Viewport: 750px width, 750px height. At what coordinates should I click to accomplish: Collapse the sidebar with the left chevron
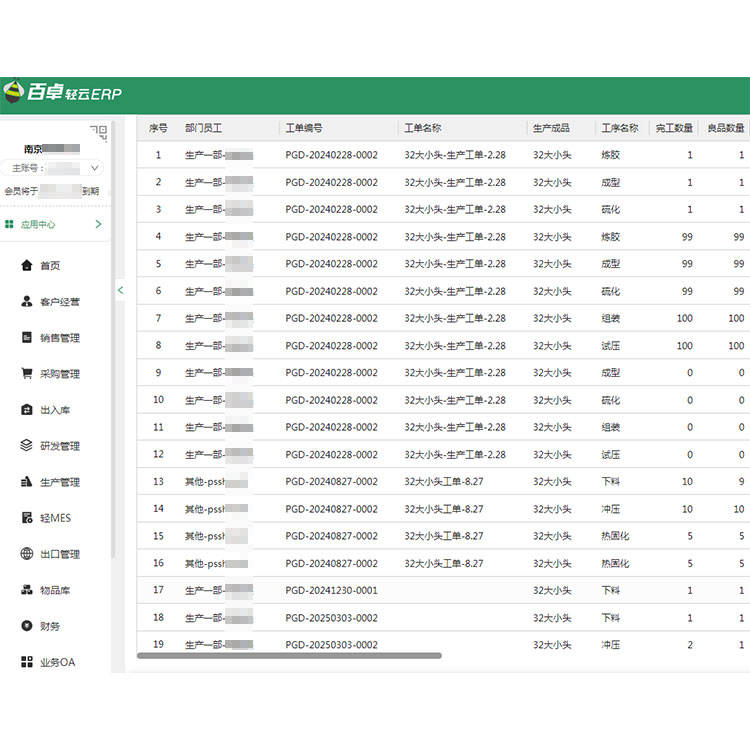tap(120, 290)
